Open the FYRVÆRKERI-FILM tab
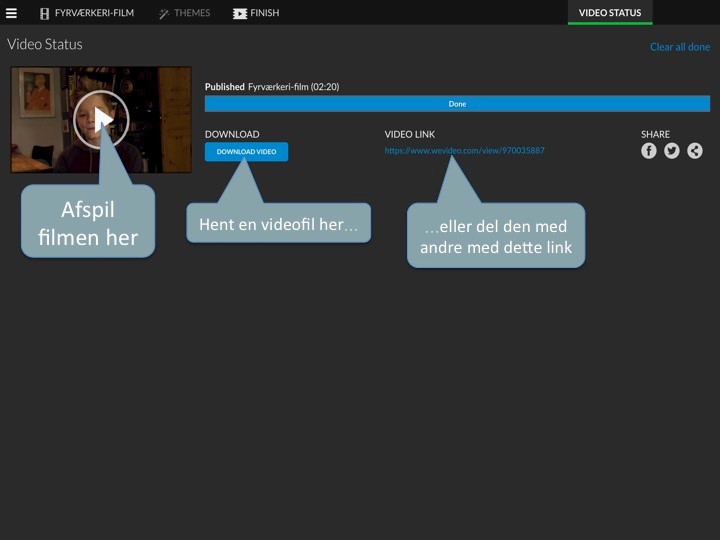 click(x=87, y=13)
